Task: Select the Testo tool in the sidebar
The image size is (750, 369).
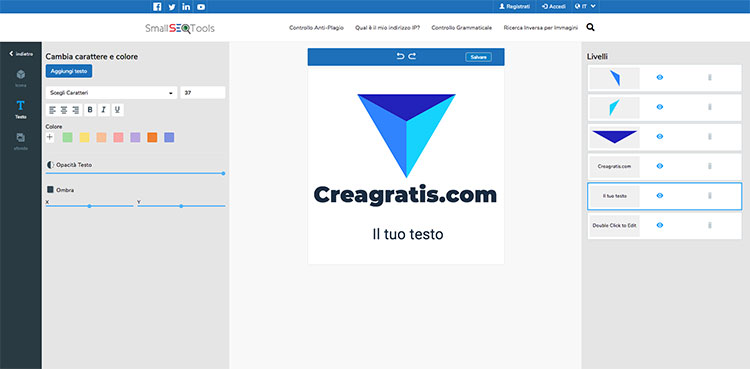Action: tap(21, 110)
